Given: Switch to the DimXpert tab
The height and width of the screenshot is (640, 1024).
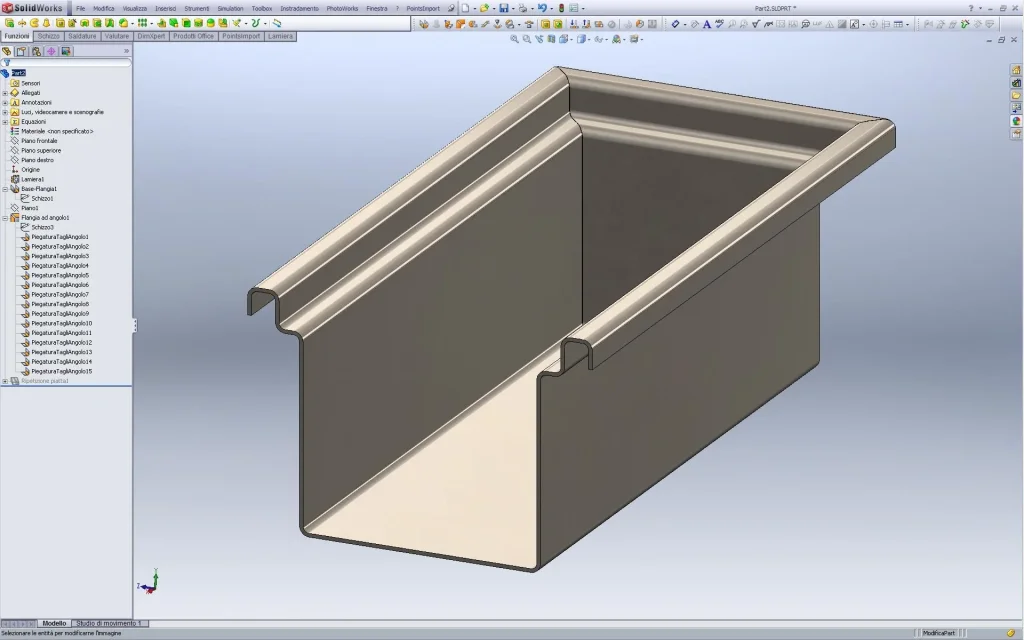Looking at the screenshot, I should click(151, 37).
